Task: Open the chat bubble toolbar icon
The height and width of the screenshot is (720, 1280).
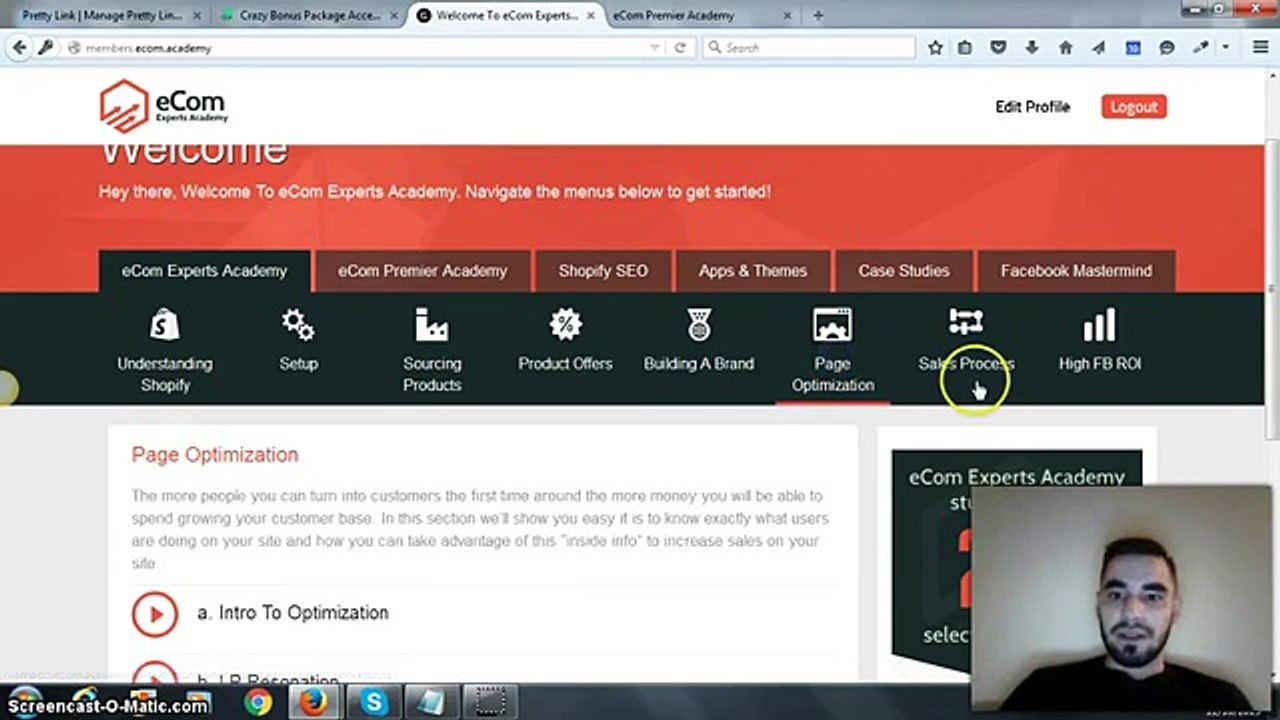Action: [1167, 47]
